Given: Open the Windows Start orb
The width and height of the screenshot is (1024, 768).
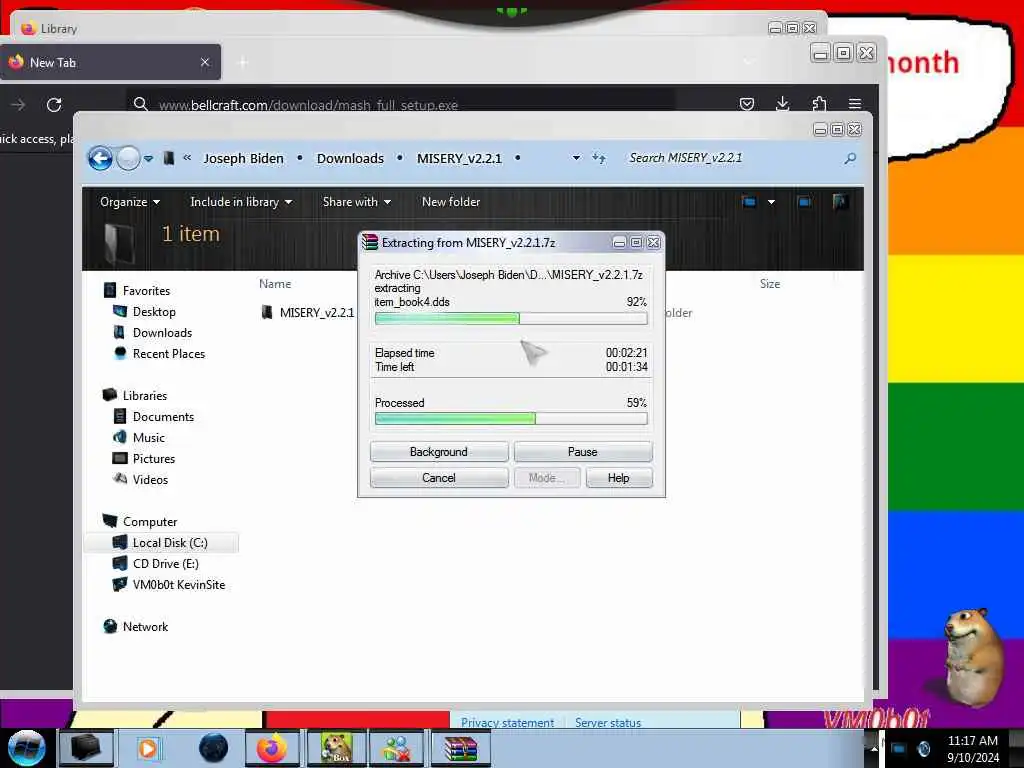Looking at the screenshot, I should (x=26, y=748).
